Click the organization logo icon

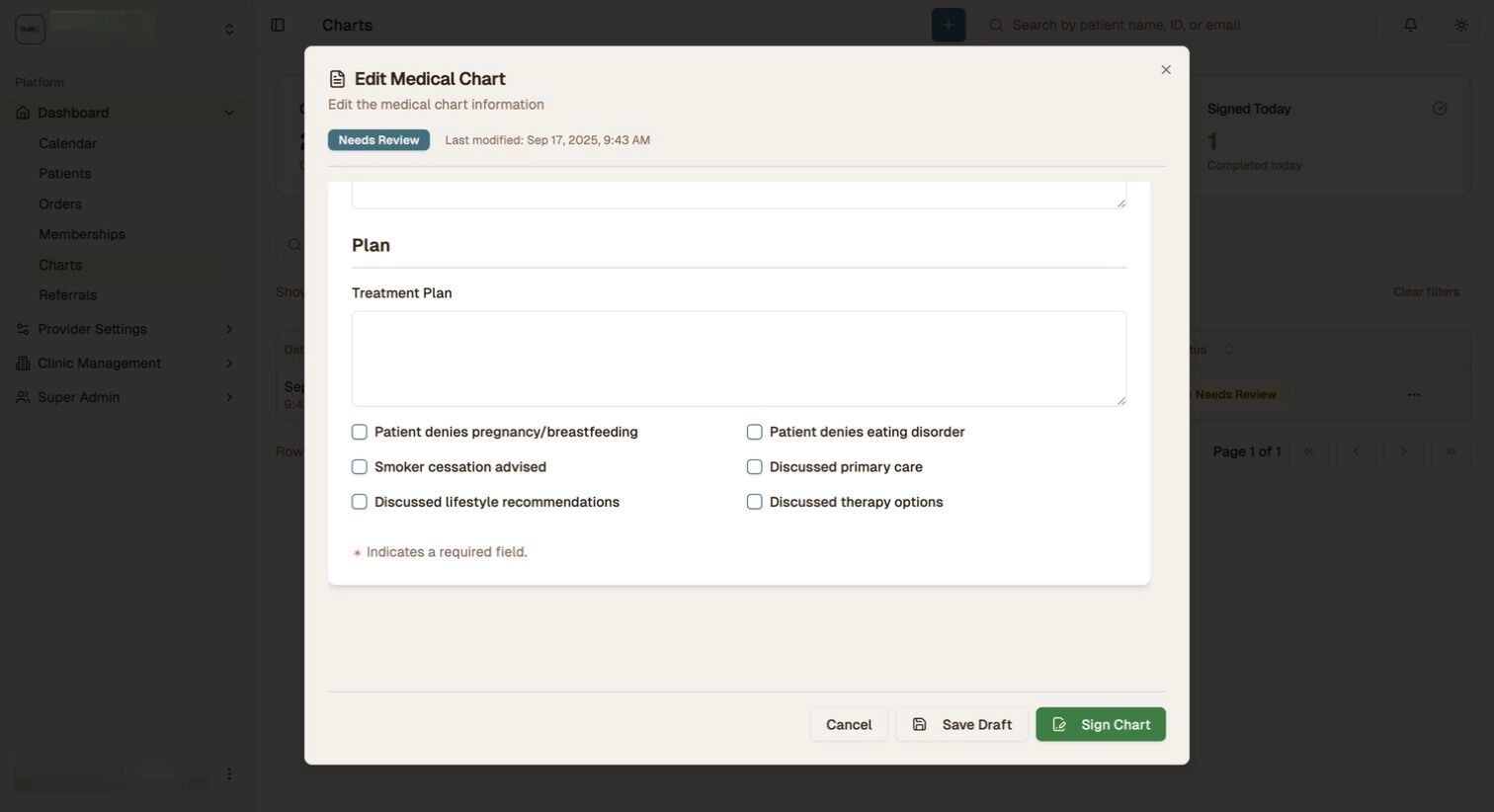click(x=31, y=29)
